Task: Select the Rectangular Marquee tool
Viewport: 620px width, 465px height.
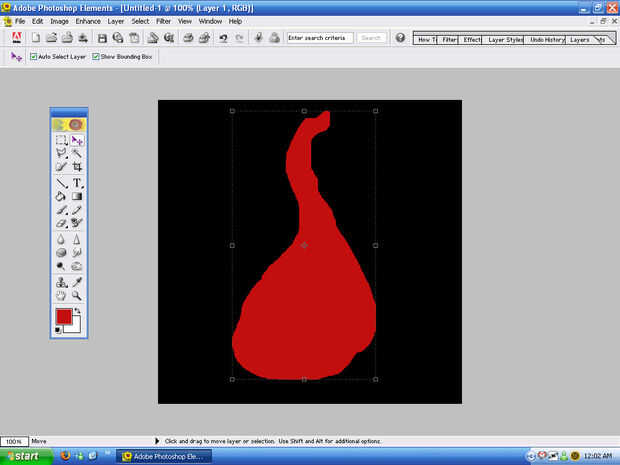Action: [61, 141]
